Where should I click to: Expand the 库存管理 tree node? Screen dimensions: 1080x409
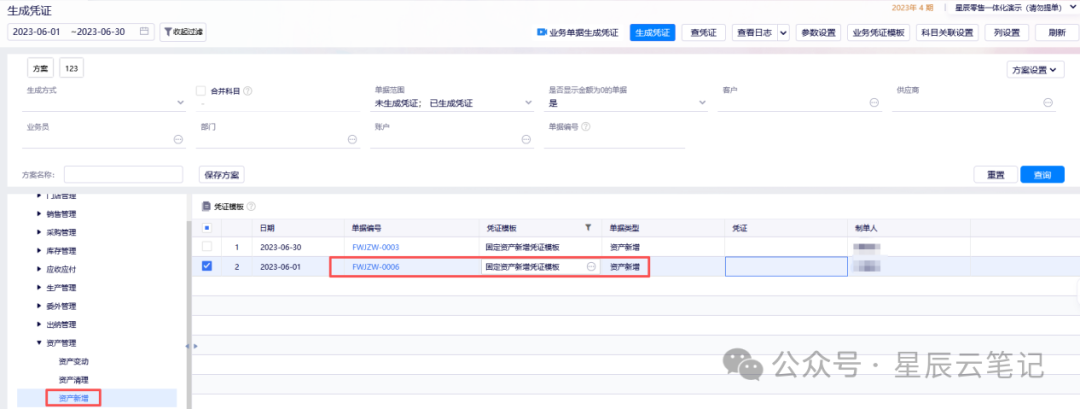[39, 251]
